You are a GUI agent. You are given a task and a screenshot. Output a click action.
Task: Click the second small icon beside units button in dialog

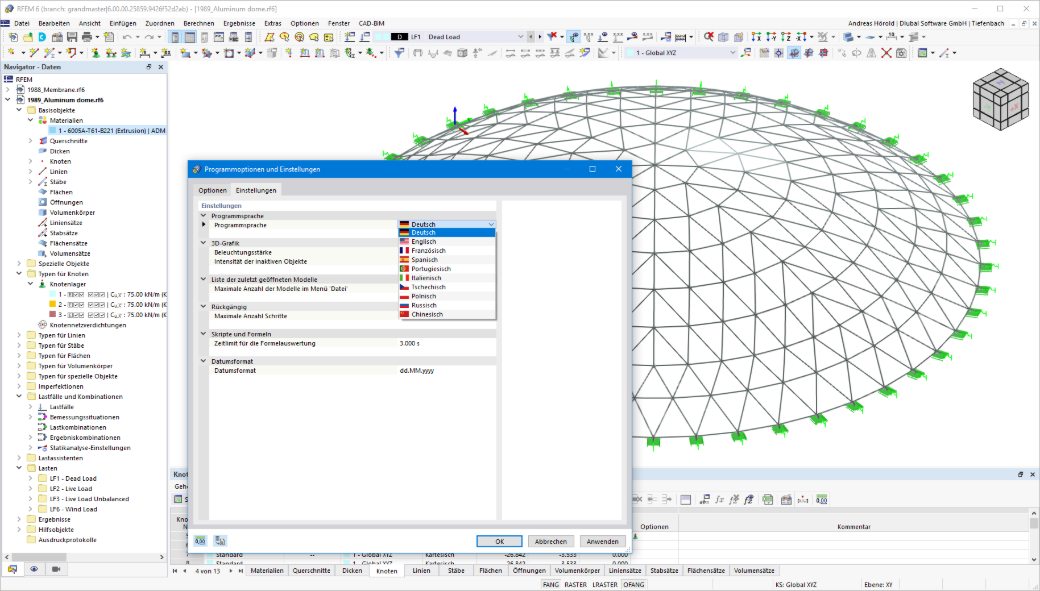pos(220,541)
